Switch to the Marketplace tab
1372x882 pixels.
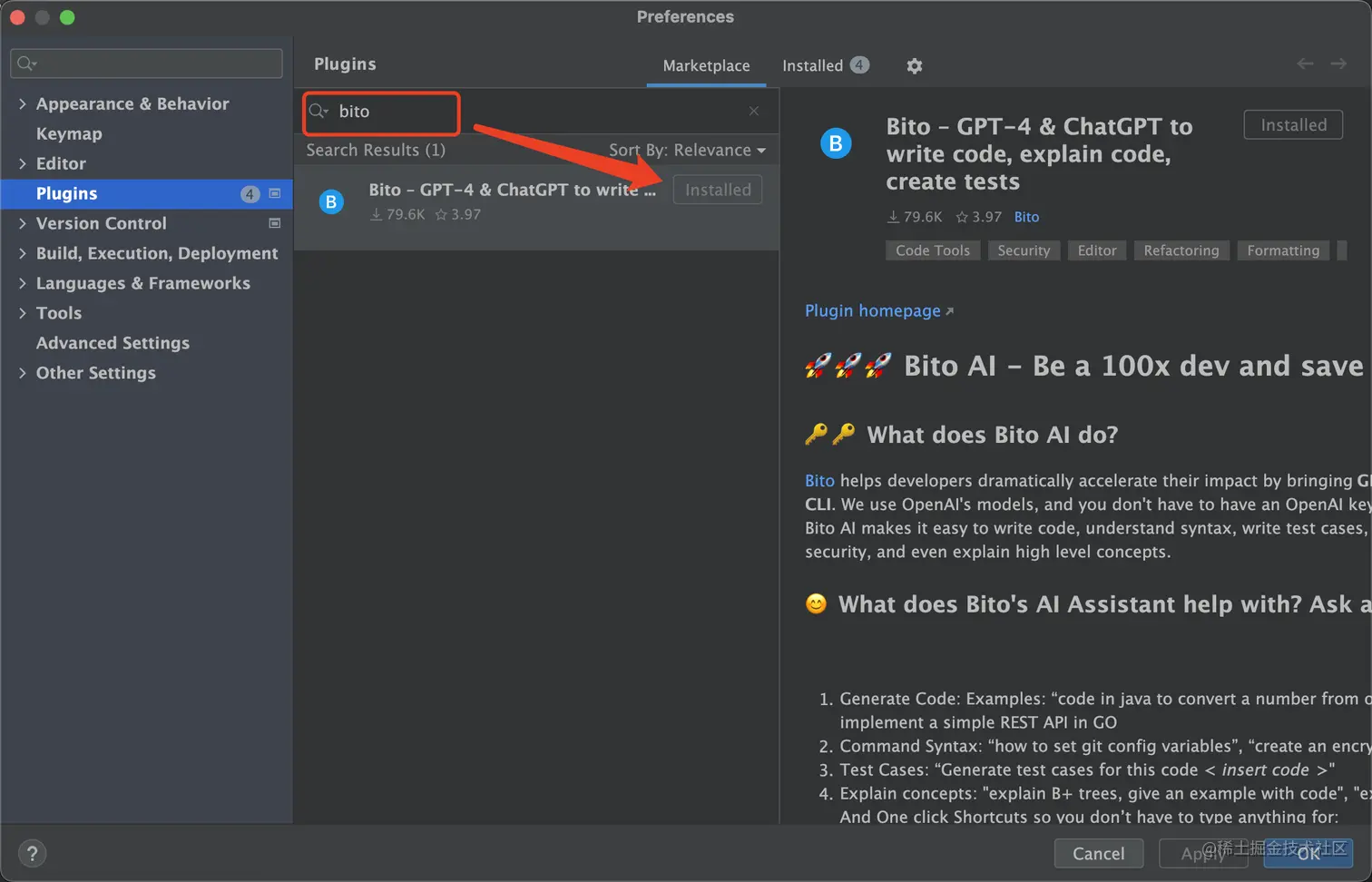pos(706,65)
